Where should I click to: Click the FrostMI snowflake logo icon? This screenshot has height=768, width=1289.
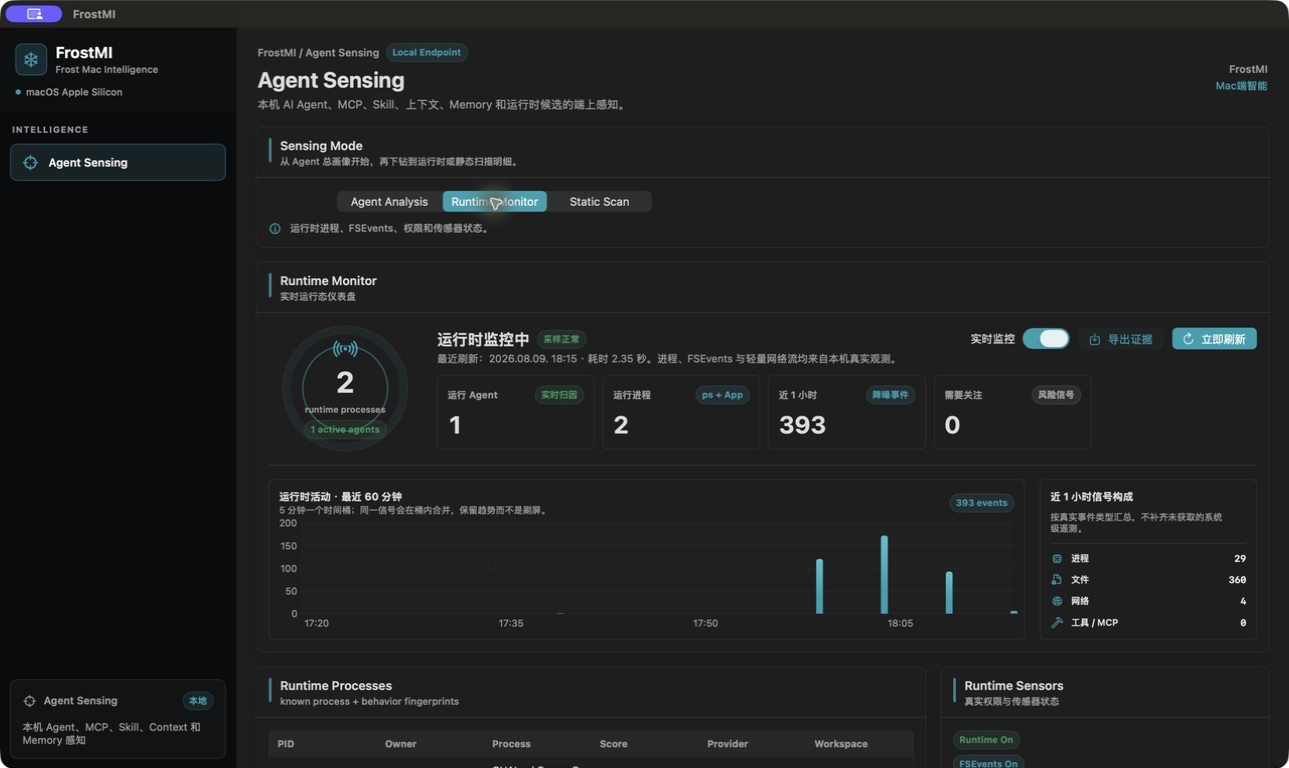[31, 59]
